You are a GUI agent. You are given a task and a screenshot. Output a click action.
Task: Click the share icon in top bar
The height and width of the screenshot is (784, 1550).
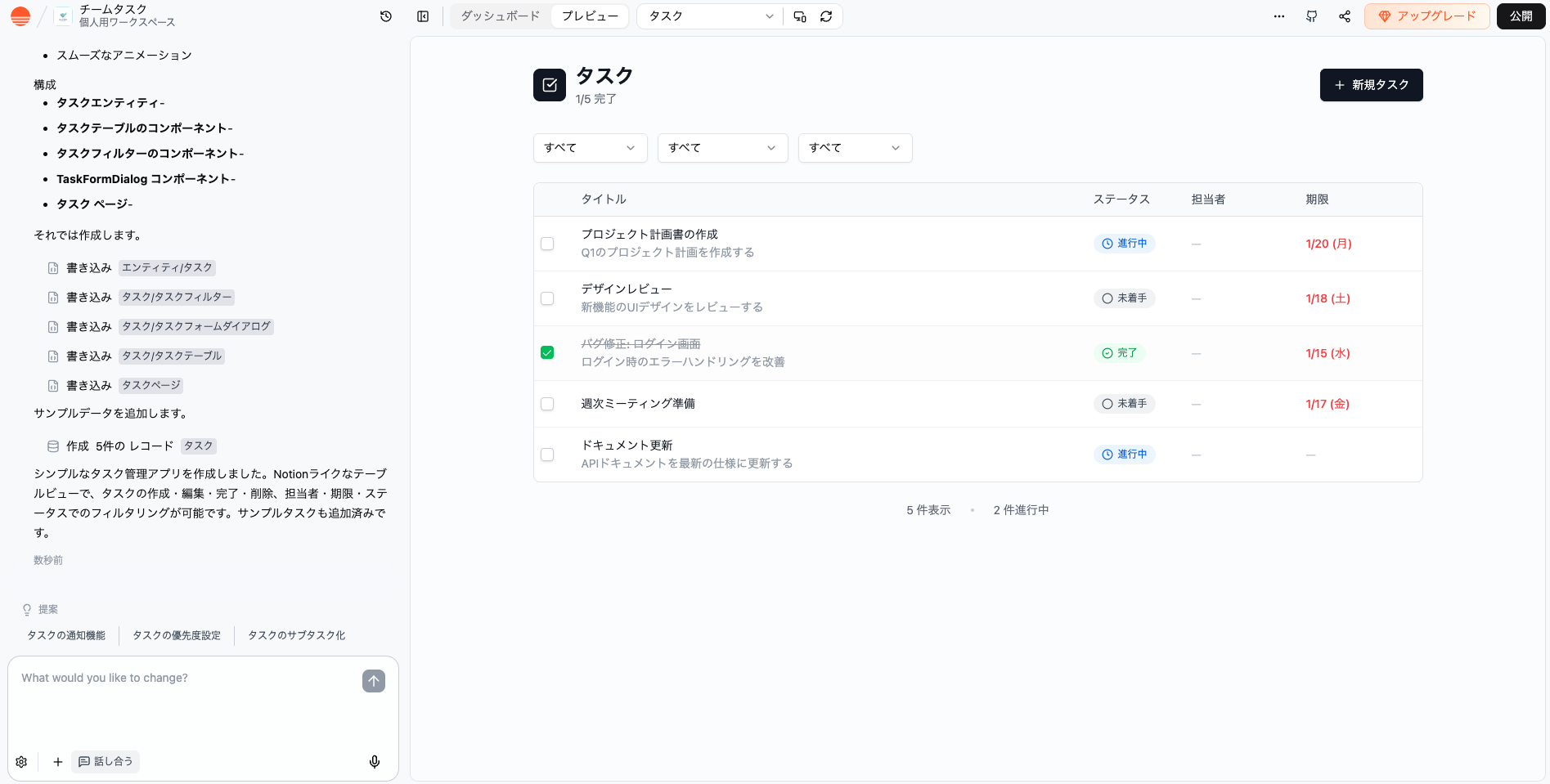tap(1345, 16)
